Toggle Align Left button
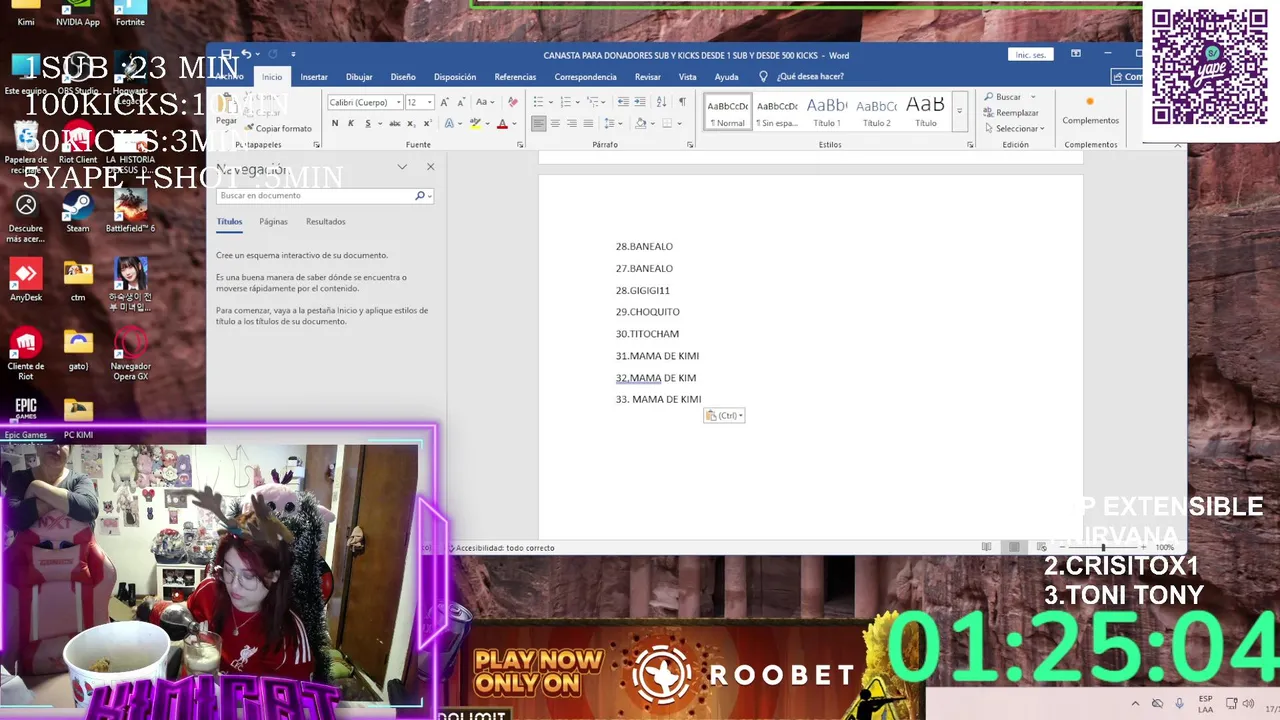Viewport: 1280px width, 720px height. click(539, 124)
